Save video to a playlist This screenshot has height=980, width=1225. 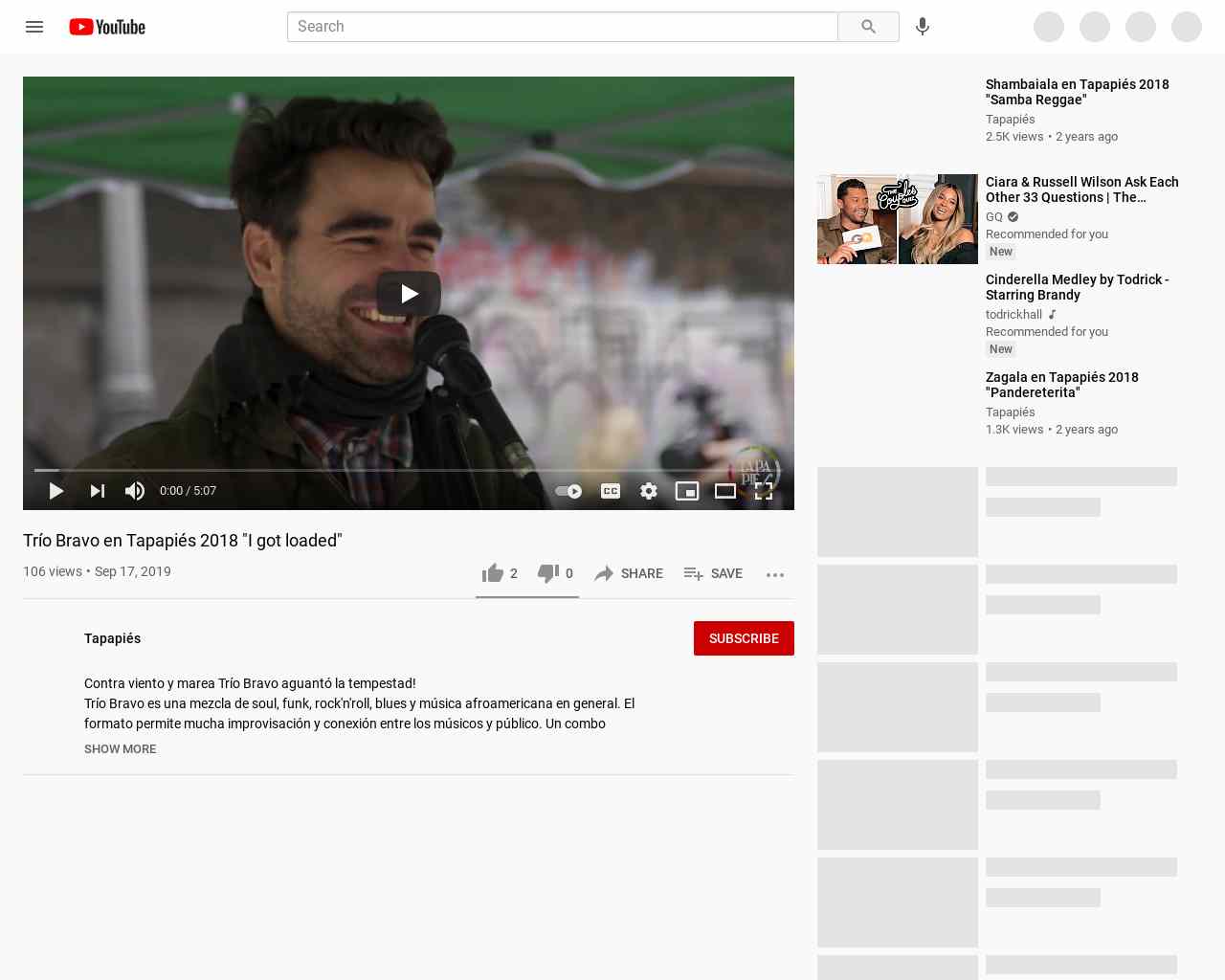pyautogui.click(x=713, y=573)
